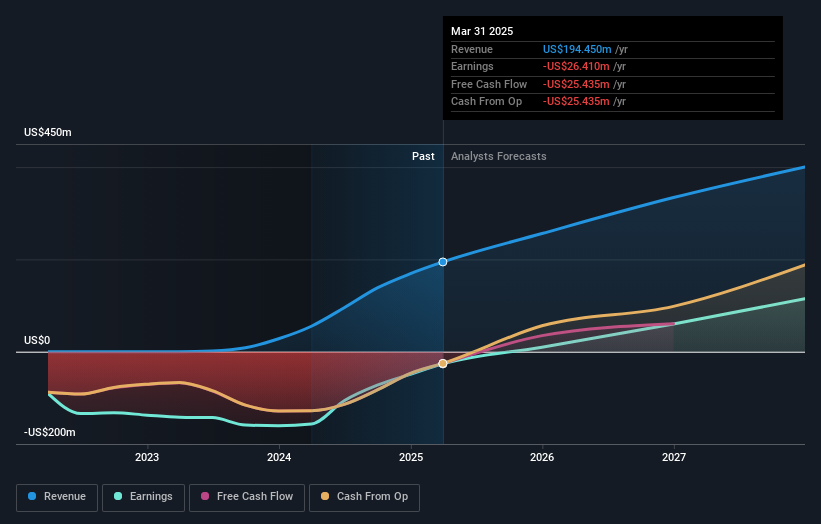Image resolution: width=821 pixels, height=524 pixels.
Task: Click the Analysts Forecasts label
Action: [x=498, y=156]
